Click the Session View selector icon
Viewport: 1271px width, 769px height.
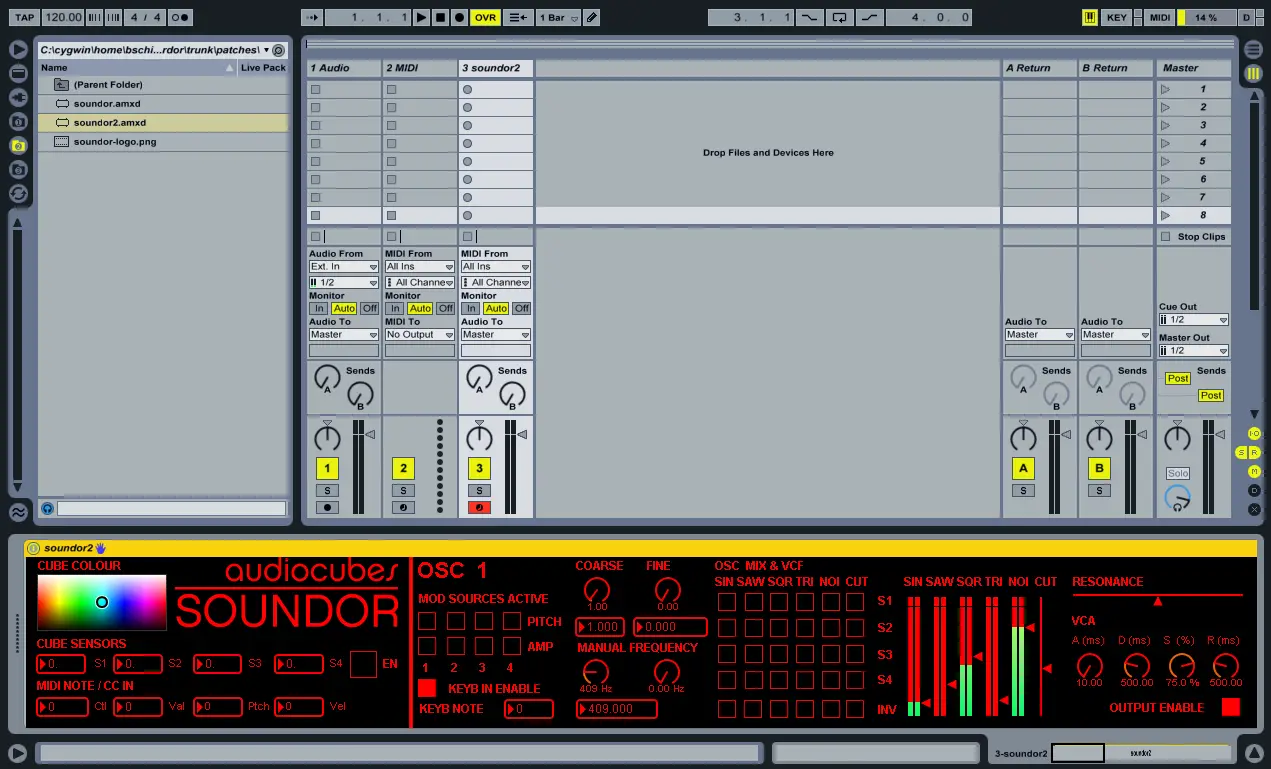click(x=1253, y=74)
